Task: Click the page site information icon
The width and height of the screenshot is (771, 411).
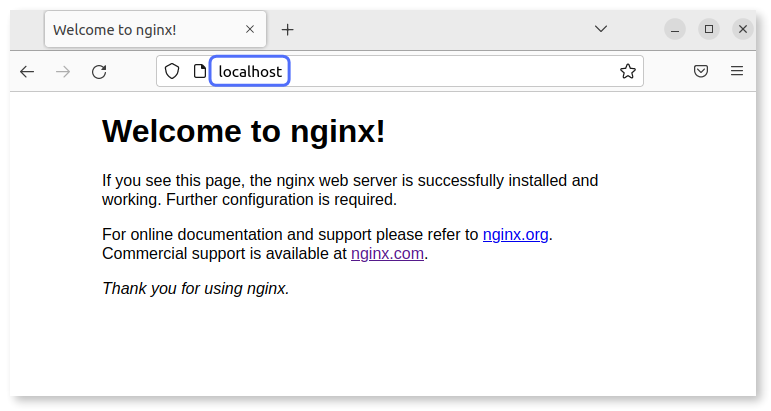Action: 200,71
